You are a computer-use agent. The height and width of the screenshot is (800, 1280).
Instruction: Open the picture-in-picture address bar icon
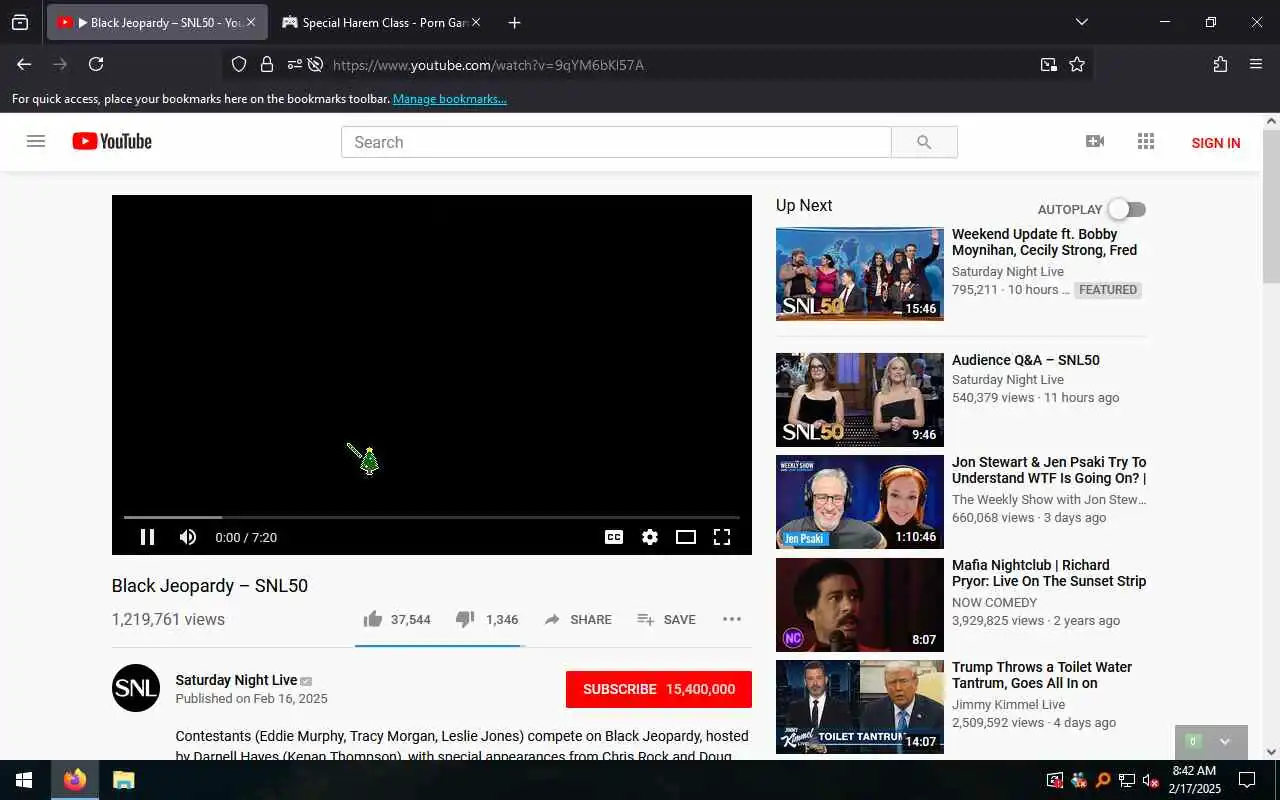pos(1048,65)
